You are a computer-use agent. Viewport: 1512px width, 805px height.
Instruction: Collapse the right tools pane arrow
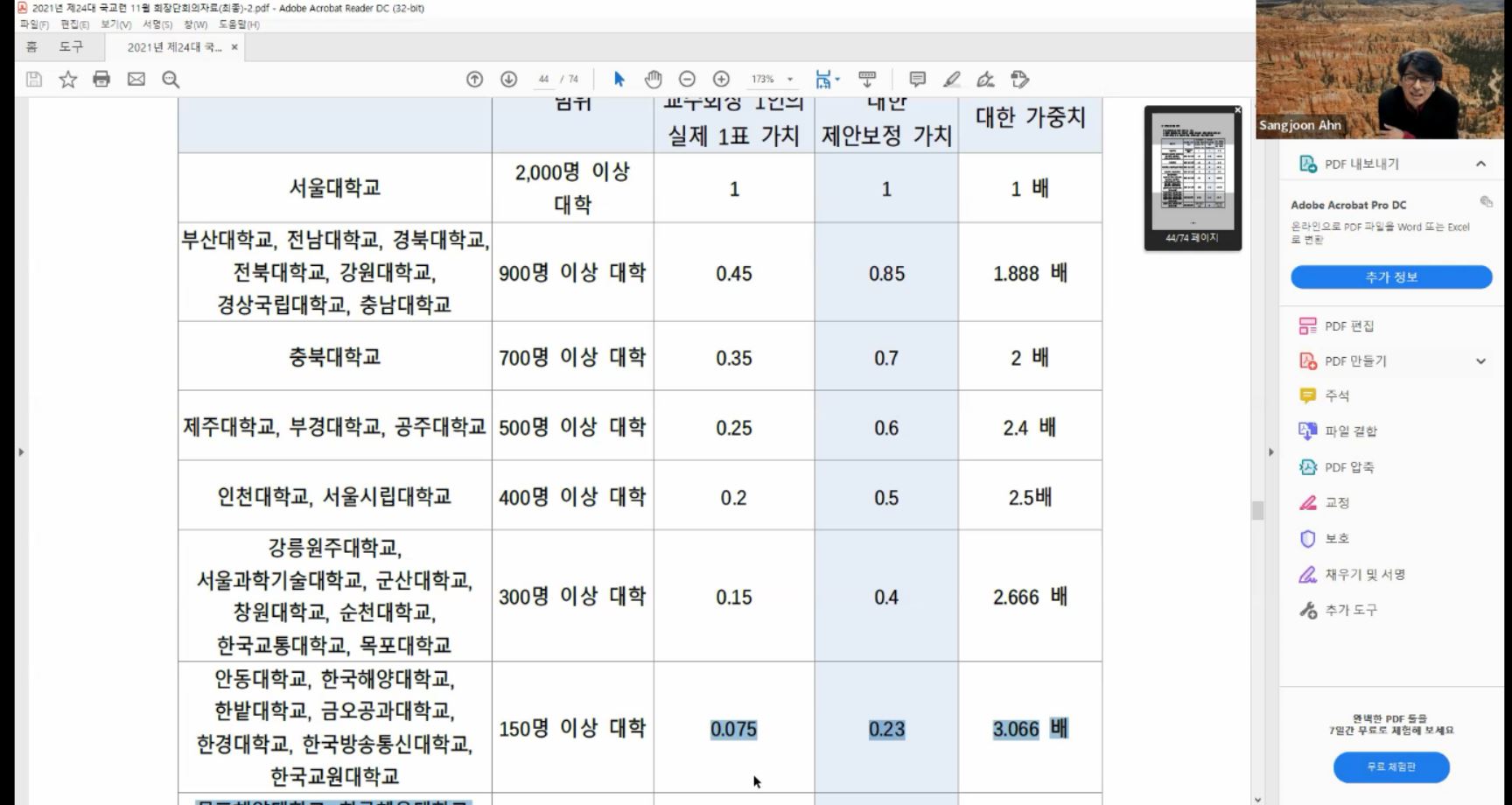1270,452
